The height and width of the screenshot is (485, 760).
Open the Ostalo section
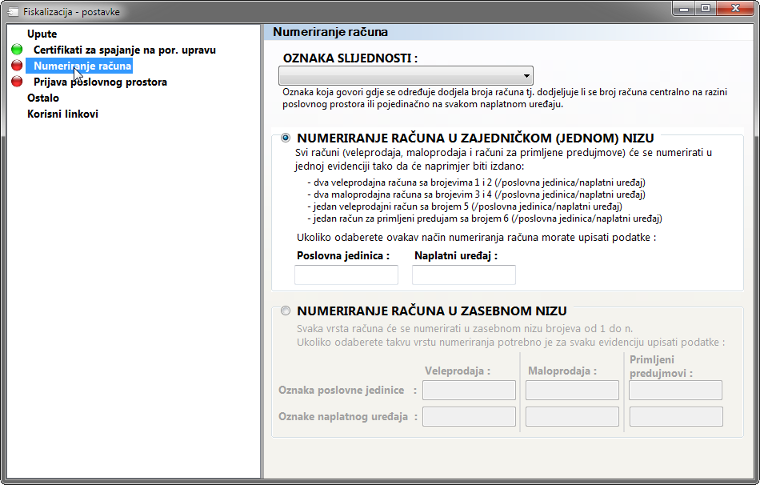point(43,98)
